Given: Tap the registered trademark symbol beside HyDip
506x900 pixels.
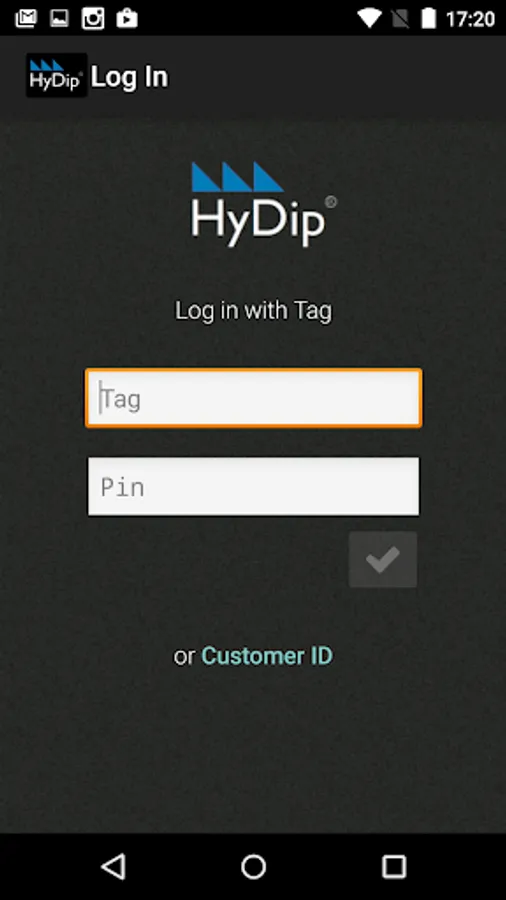Looking at the screenshot, I should (x=331, y=202).
